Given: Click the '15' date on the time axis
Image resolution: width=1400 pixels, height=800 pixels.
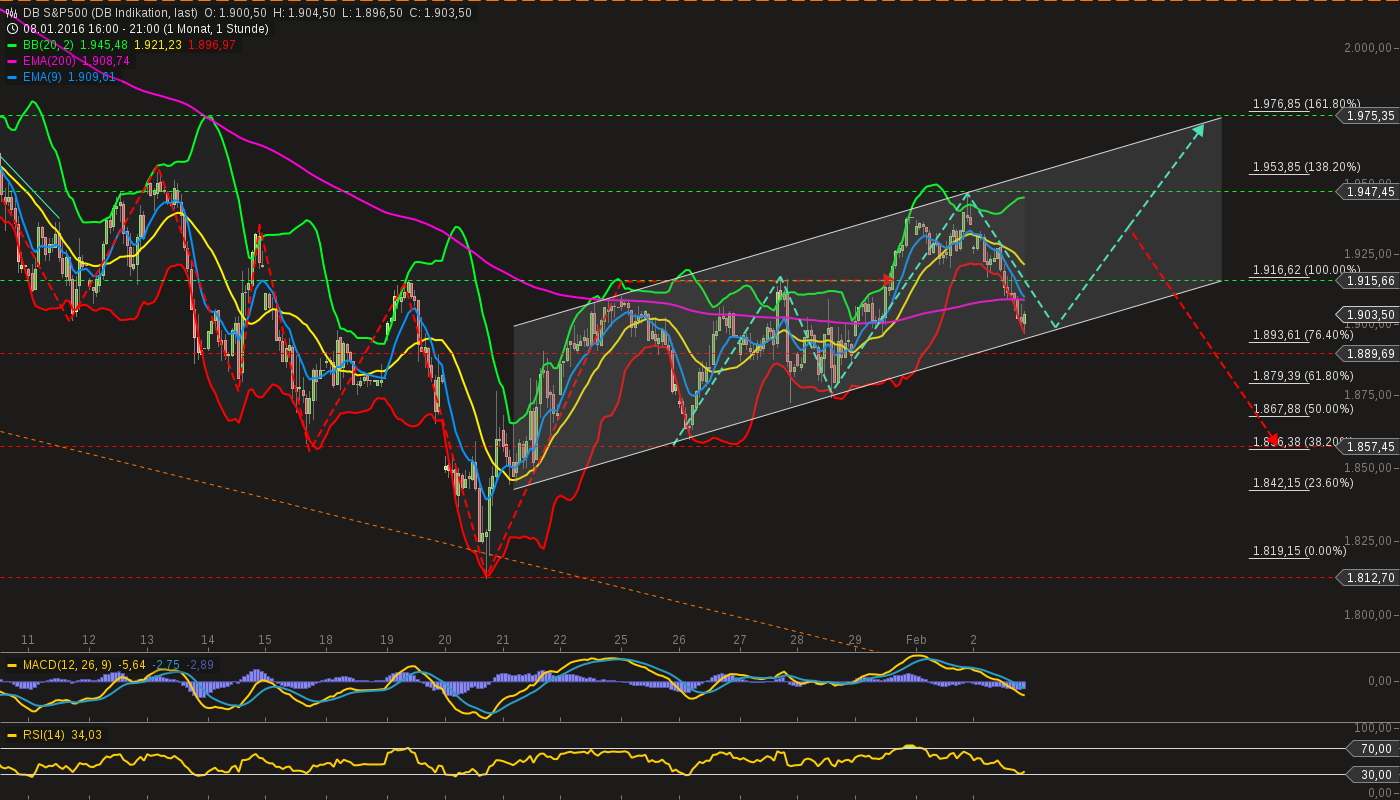Looking at the screenshot, I should 265,640.
